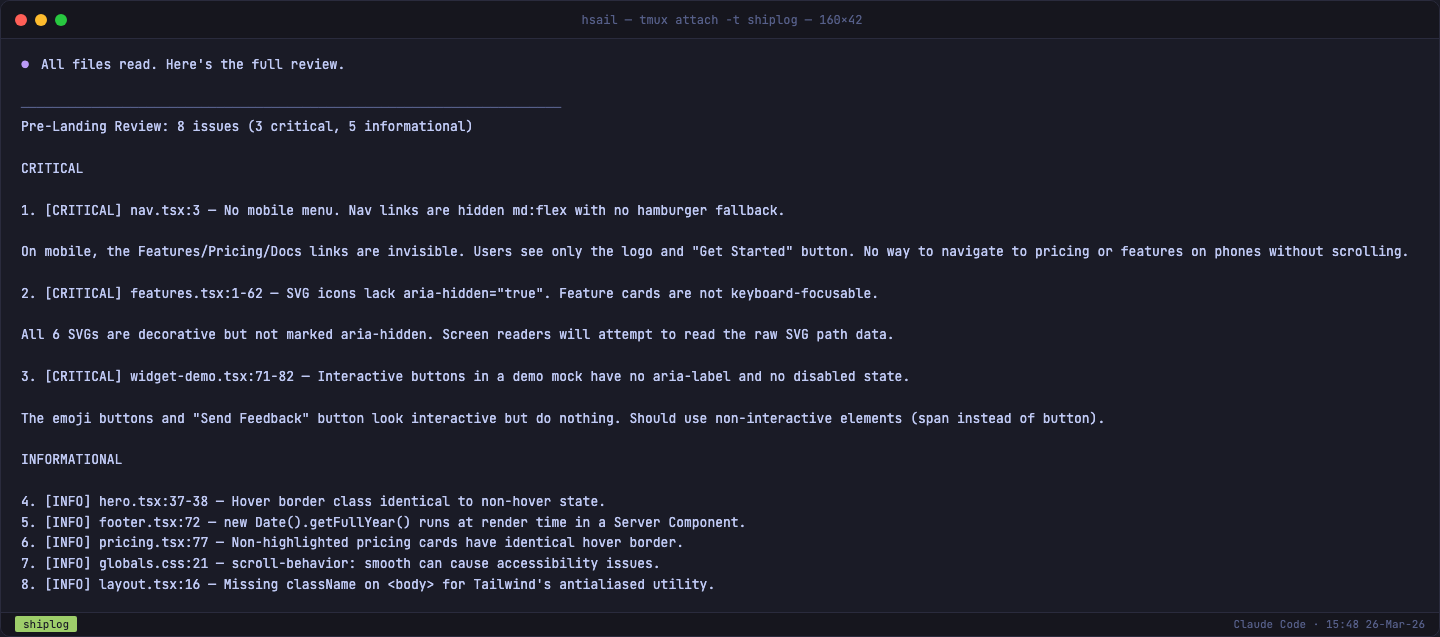Image resolution: width=1440 pixels, height=637 pixels.
Task: Click the horizontal divider line above the review
Action: [291, 106]
